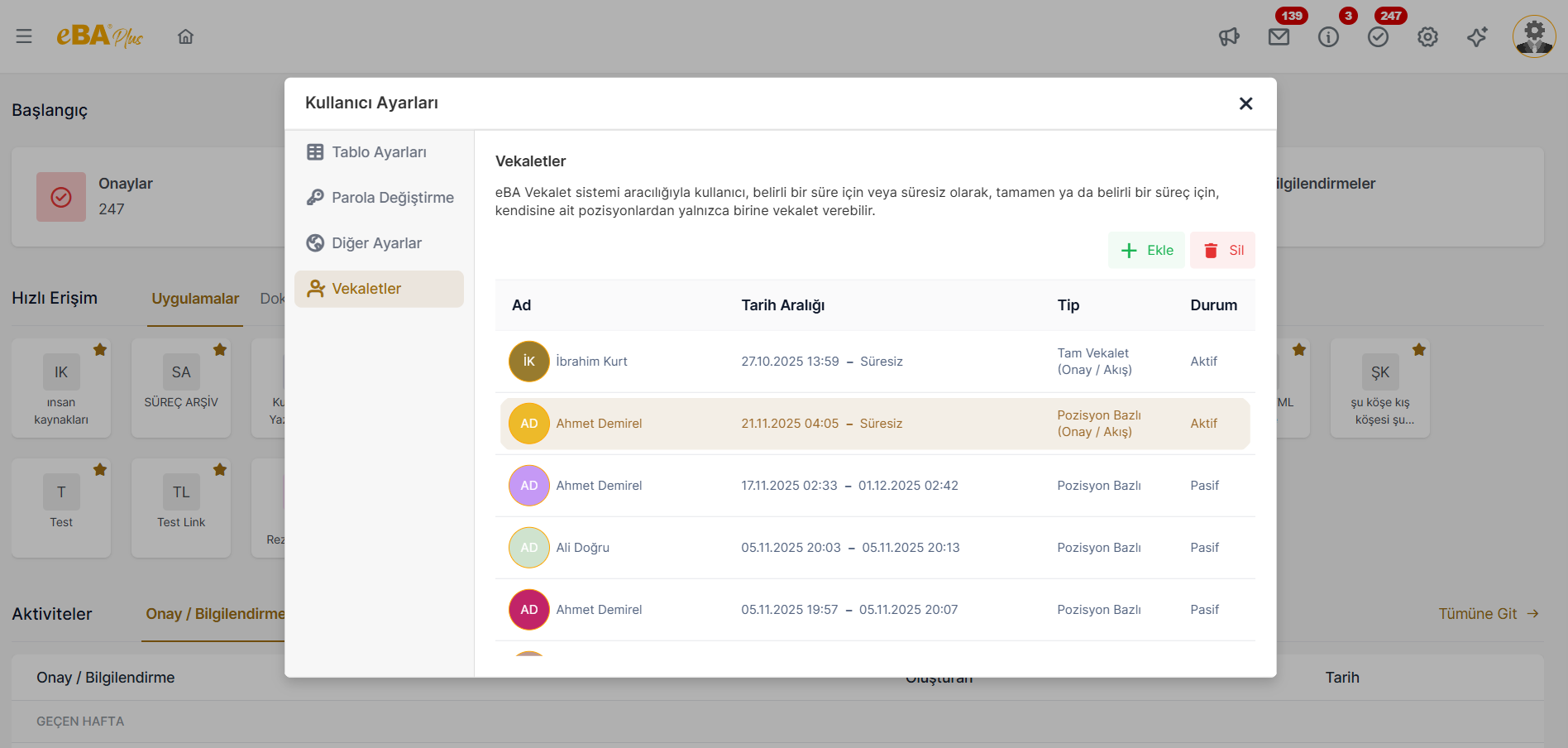Click the Pozisyon Bazlı (Onay / Akış) type cell
The height and width of the screenshot is (748, 1568).
(1099, 424)
